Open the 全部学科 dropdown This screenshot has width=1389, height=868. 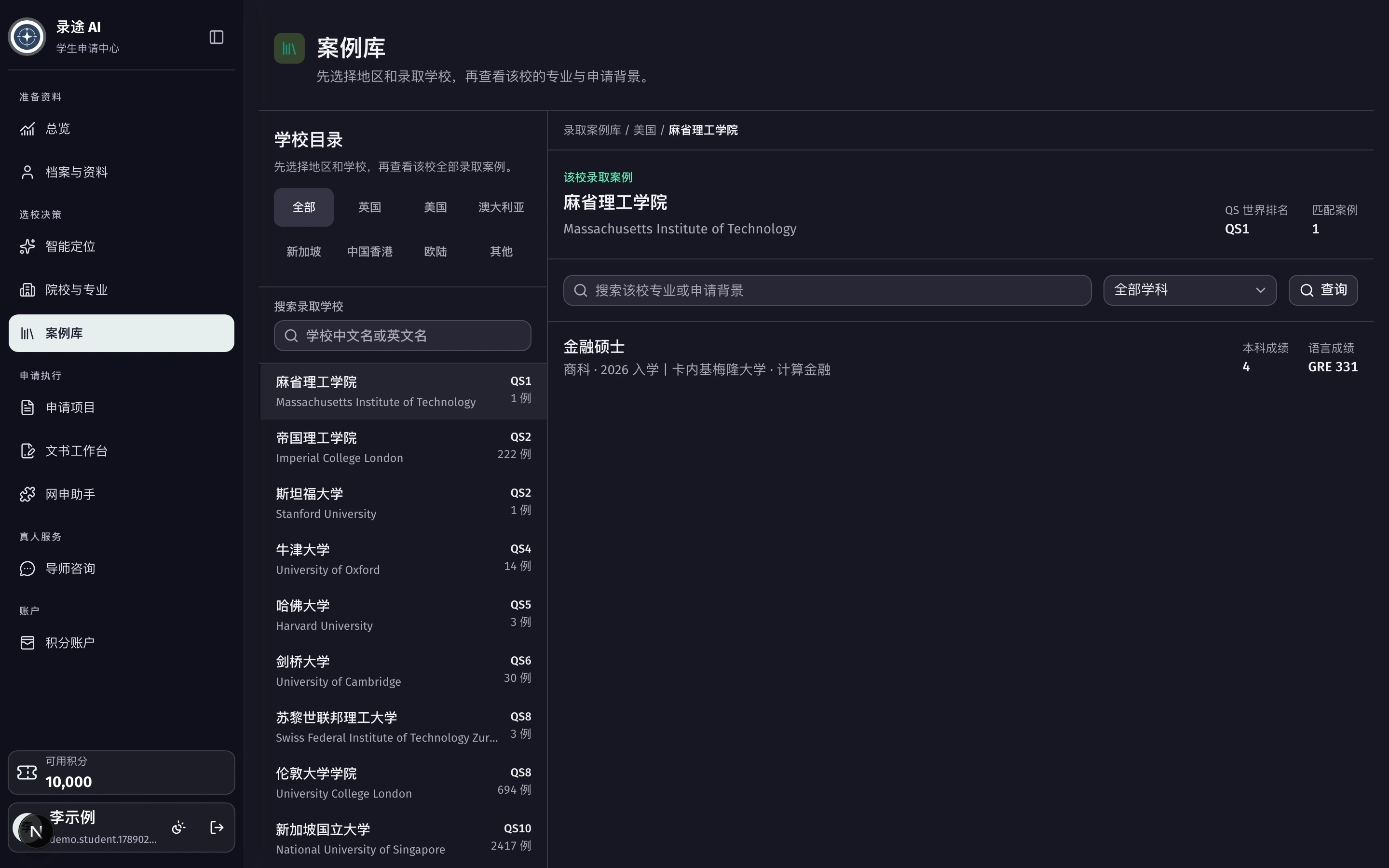(x=1190, y=290)
